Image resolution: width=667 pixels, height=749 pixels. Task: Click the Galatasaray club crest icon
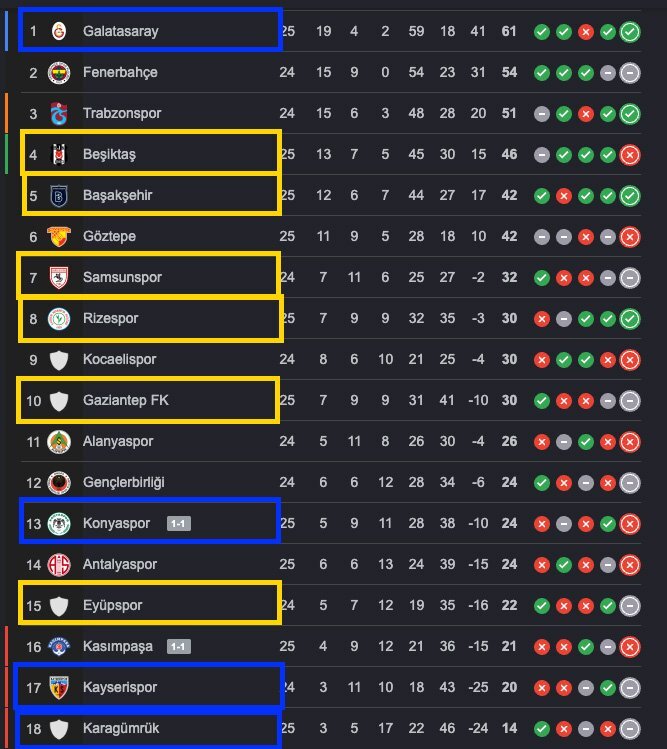tap(60, 31)
